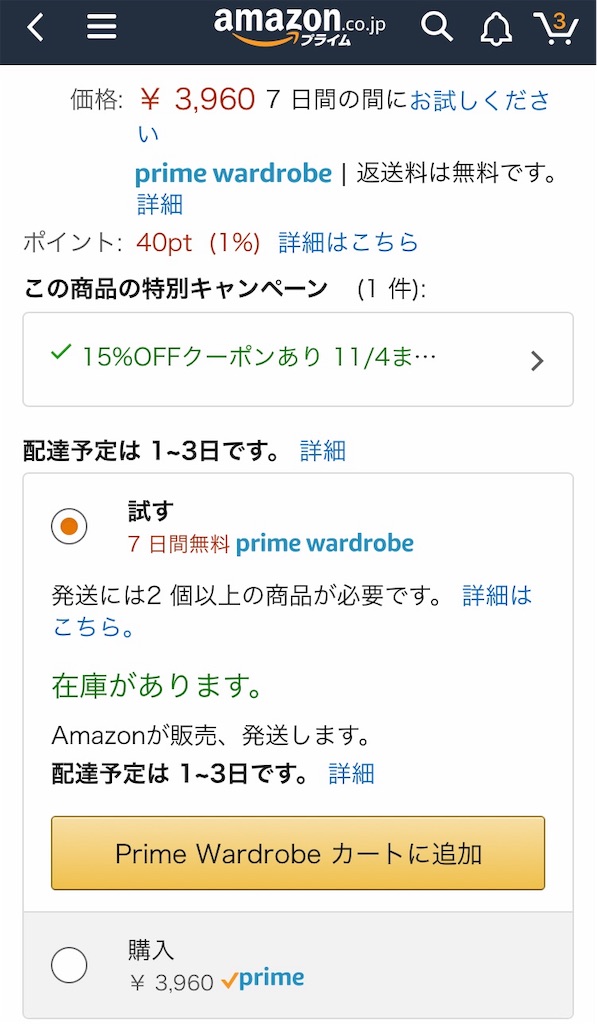Open the notifications bell icon
Image resolution: width=597 pixels, height=1024 pixels.
click(x=495, y=27)
